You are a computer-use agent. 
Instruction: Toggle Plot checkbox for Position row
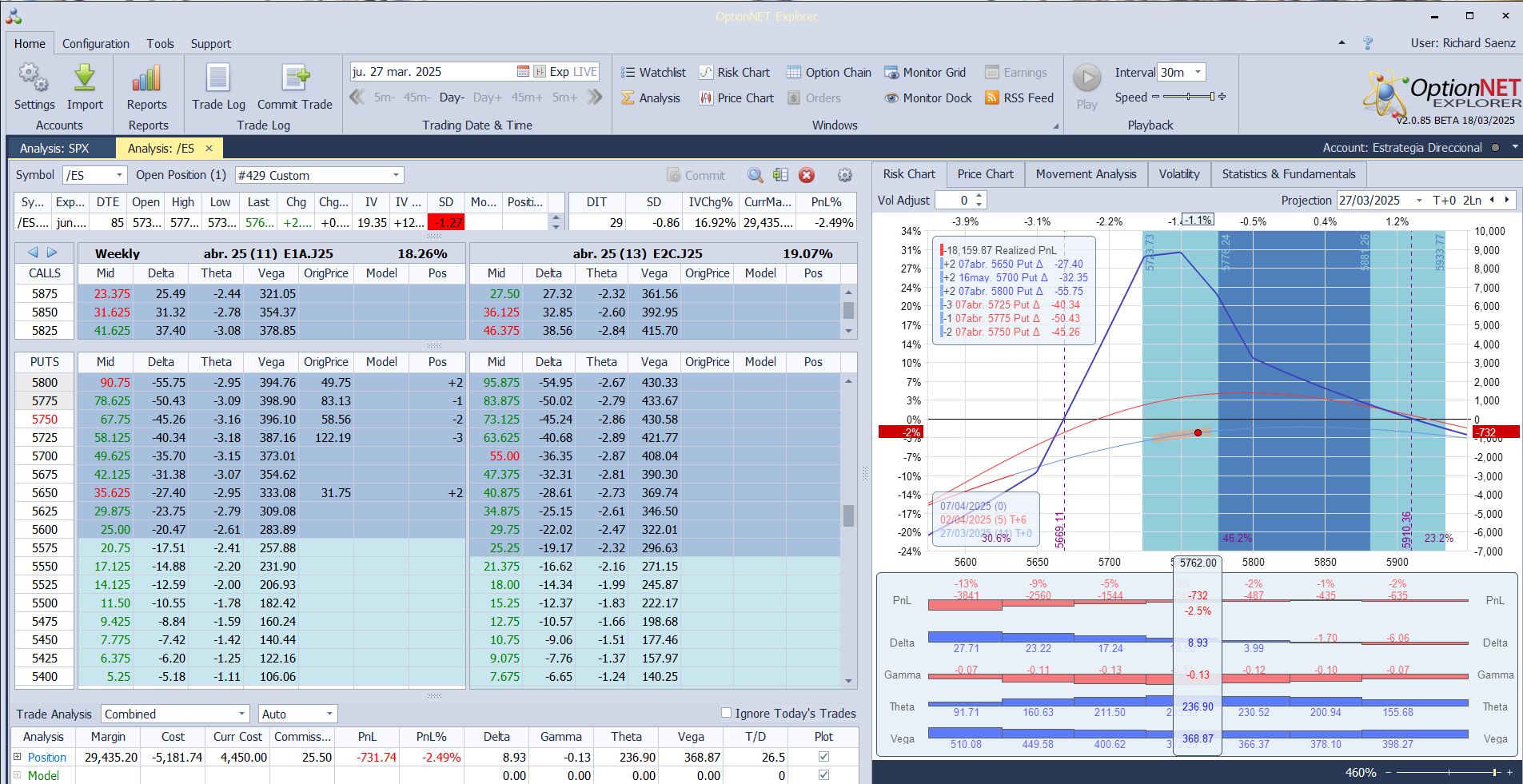point(823,757)
